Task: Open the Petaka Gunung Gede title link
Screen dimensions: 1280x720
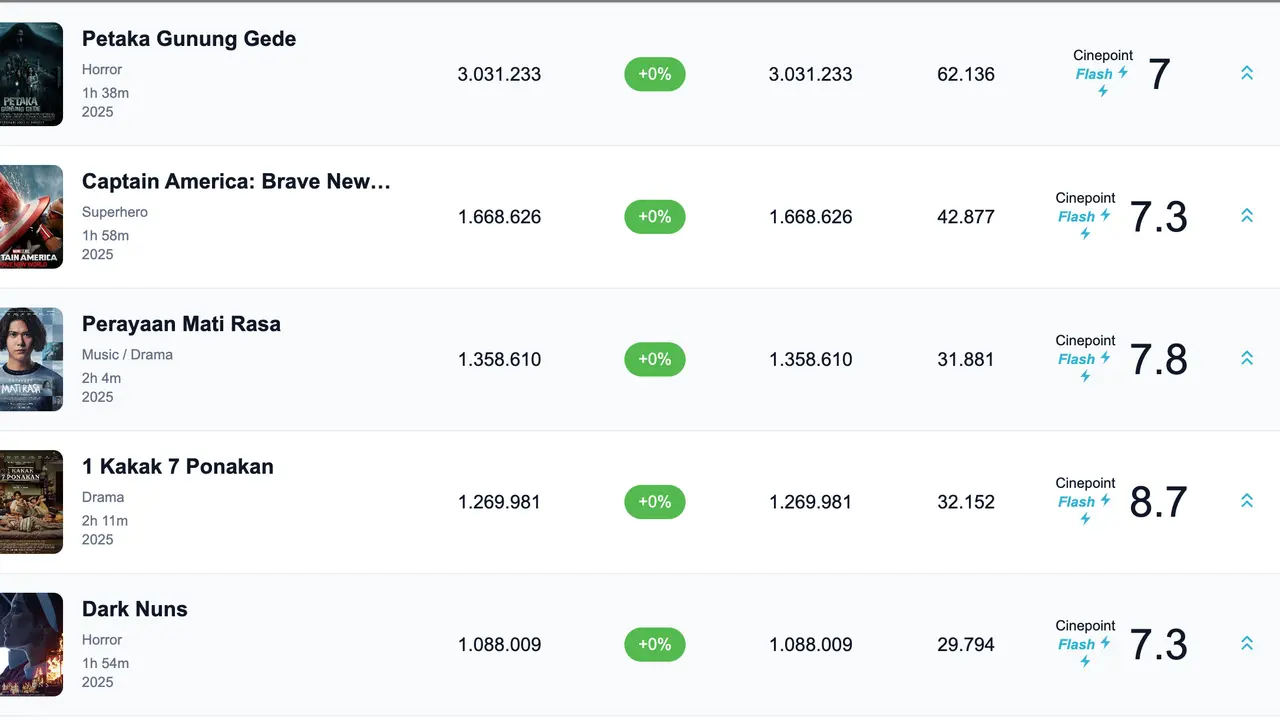Action: click(189, 39)
